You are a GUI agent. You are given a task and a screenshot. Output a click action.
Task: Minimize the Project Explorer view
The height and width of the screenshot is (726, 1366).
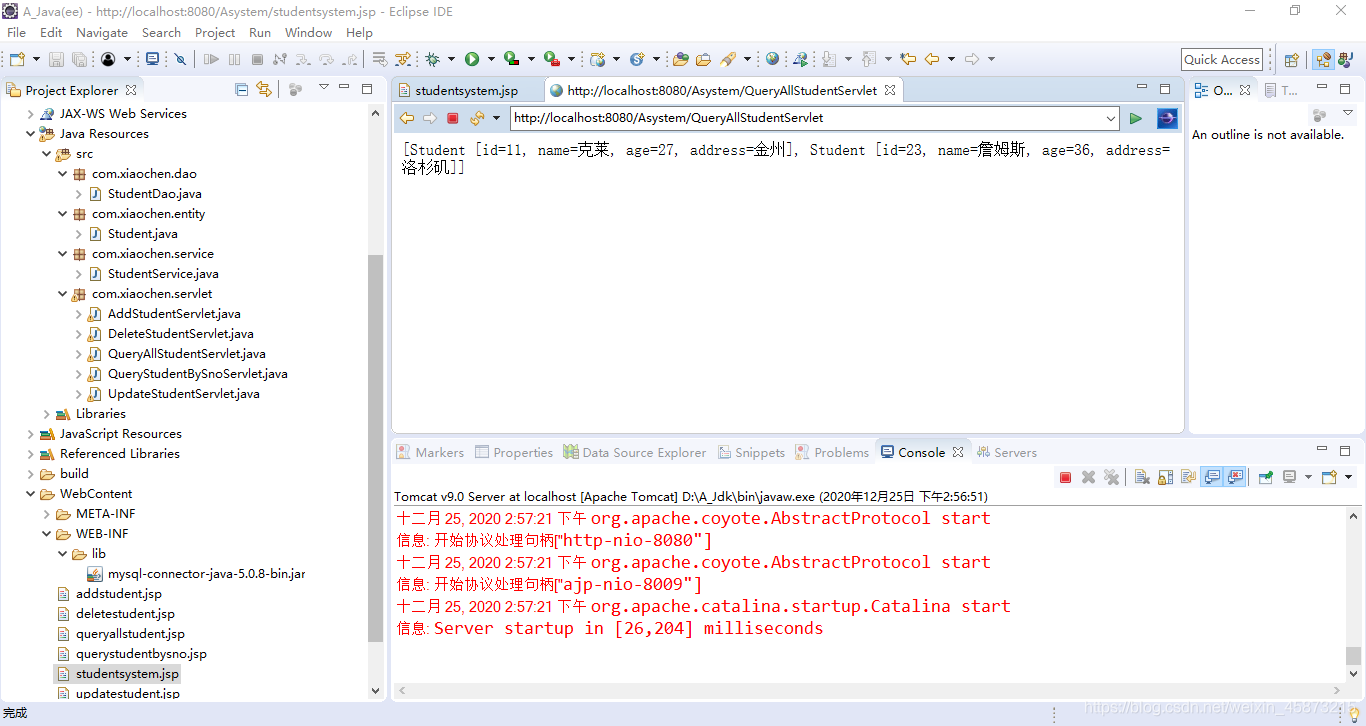[x=344, y=88]
